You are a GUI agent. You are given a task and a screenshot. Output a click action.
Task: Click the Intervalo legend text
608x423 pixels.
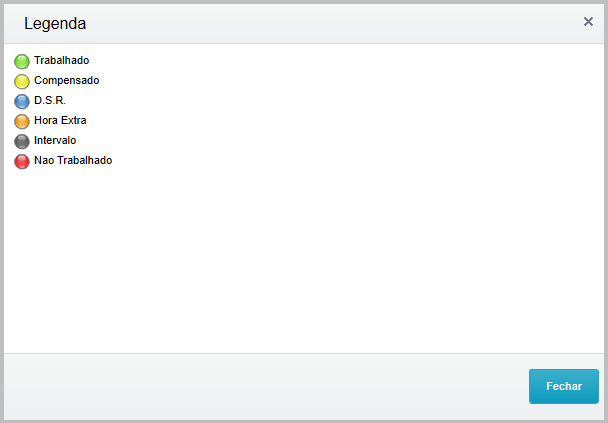pos(55,141)
